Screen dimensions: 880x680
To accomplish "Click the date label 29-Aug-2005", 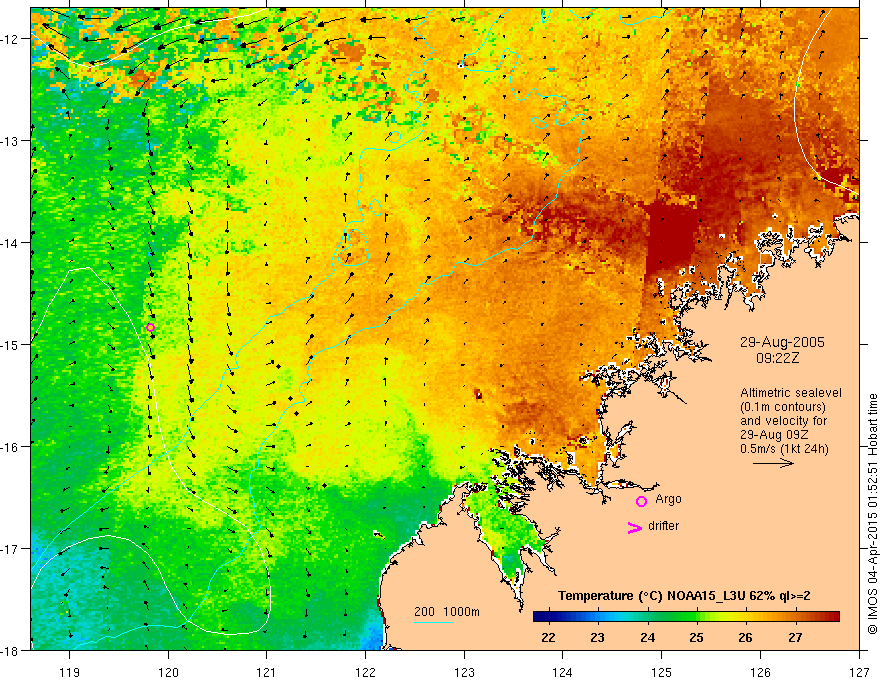I will [782, 342].
